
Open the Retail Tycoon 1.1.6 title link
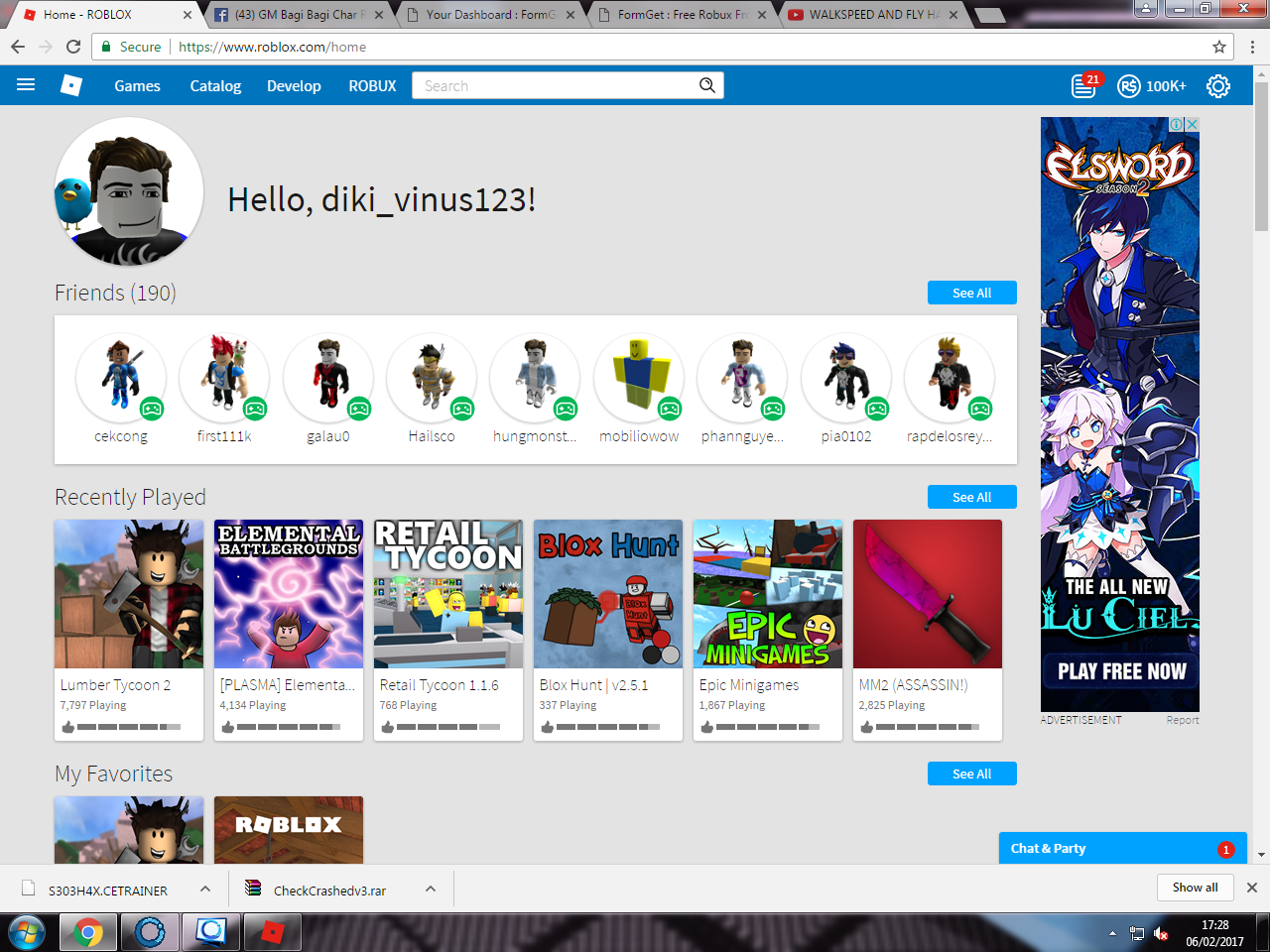pyautogui.click(x=439, y=685)
